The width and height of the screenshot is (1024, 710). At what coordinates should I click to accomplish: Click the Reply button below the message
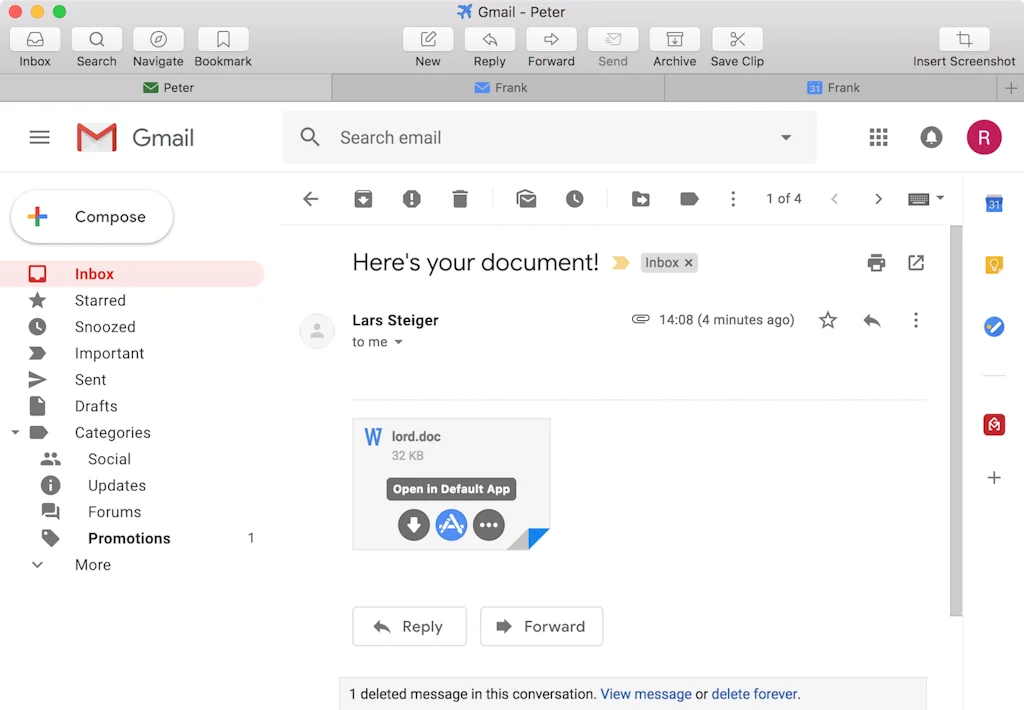point(409,626)
